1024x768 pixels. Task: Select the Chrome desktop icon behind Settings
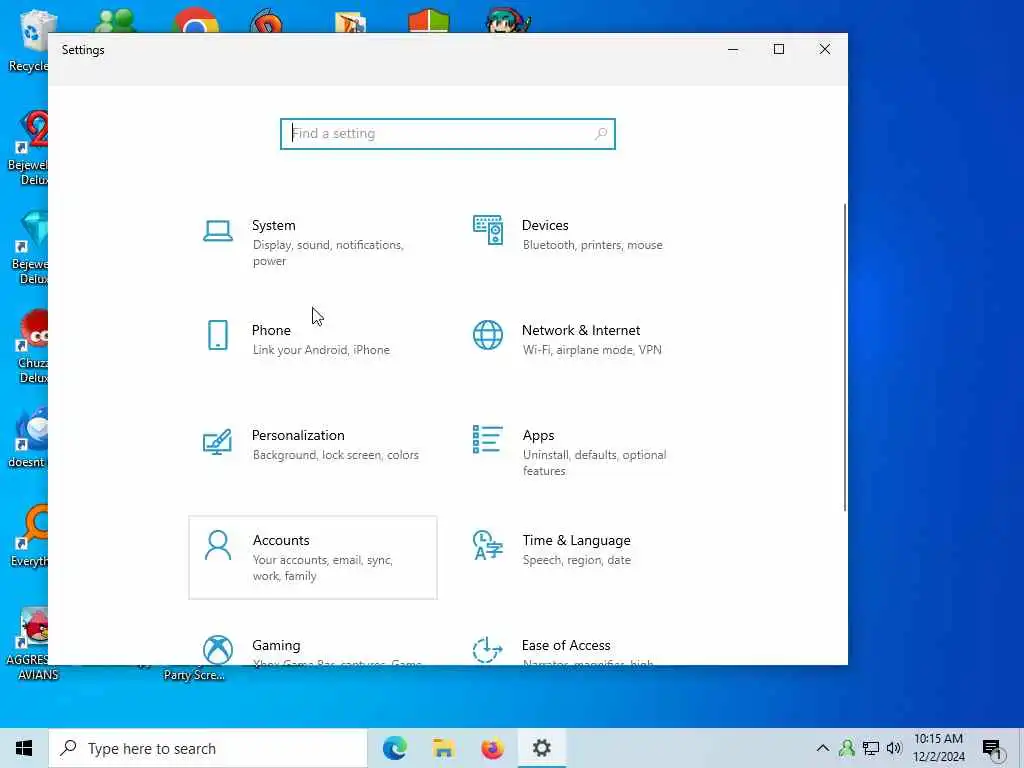coord(195,20)
